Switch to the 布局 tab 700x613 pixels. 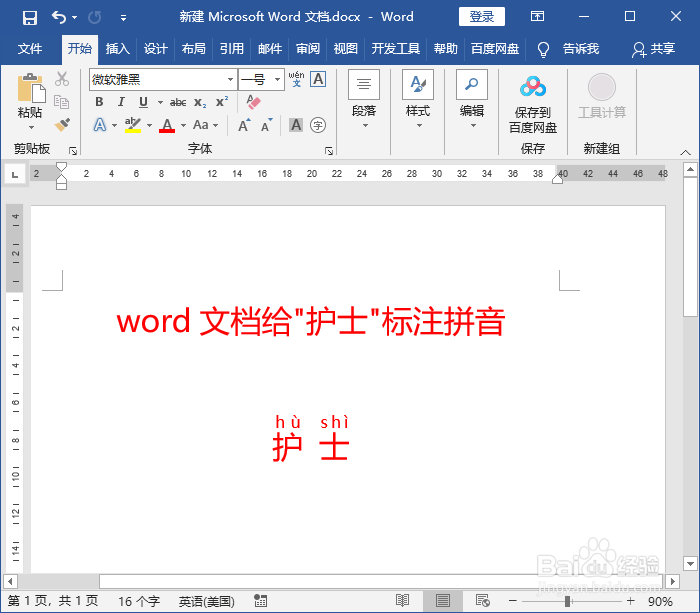(x=193, y=49)
